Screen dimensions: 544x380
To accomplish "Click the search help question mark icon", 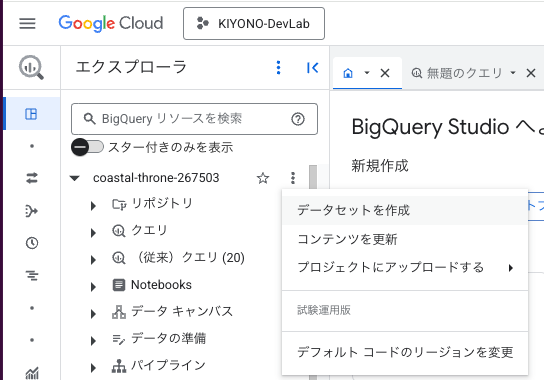I will pos(298,119).
